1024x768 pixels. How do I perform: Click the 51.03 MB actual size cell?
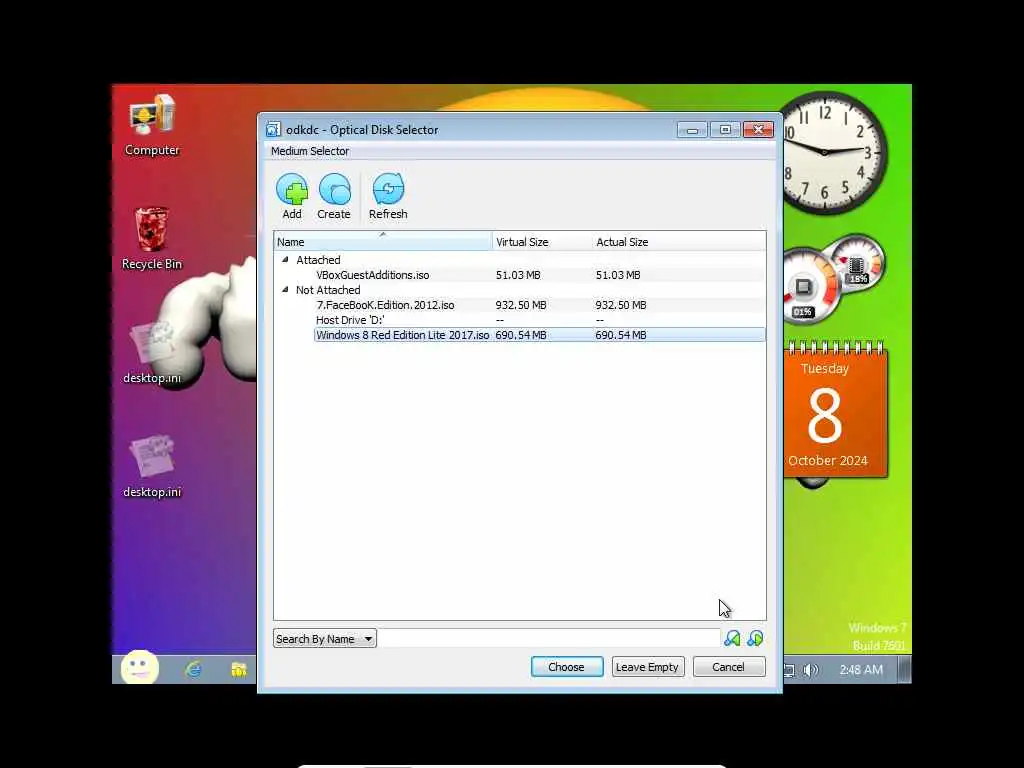click(618, 275)
